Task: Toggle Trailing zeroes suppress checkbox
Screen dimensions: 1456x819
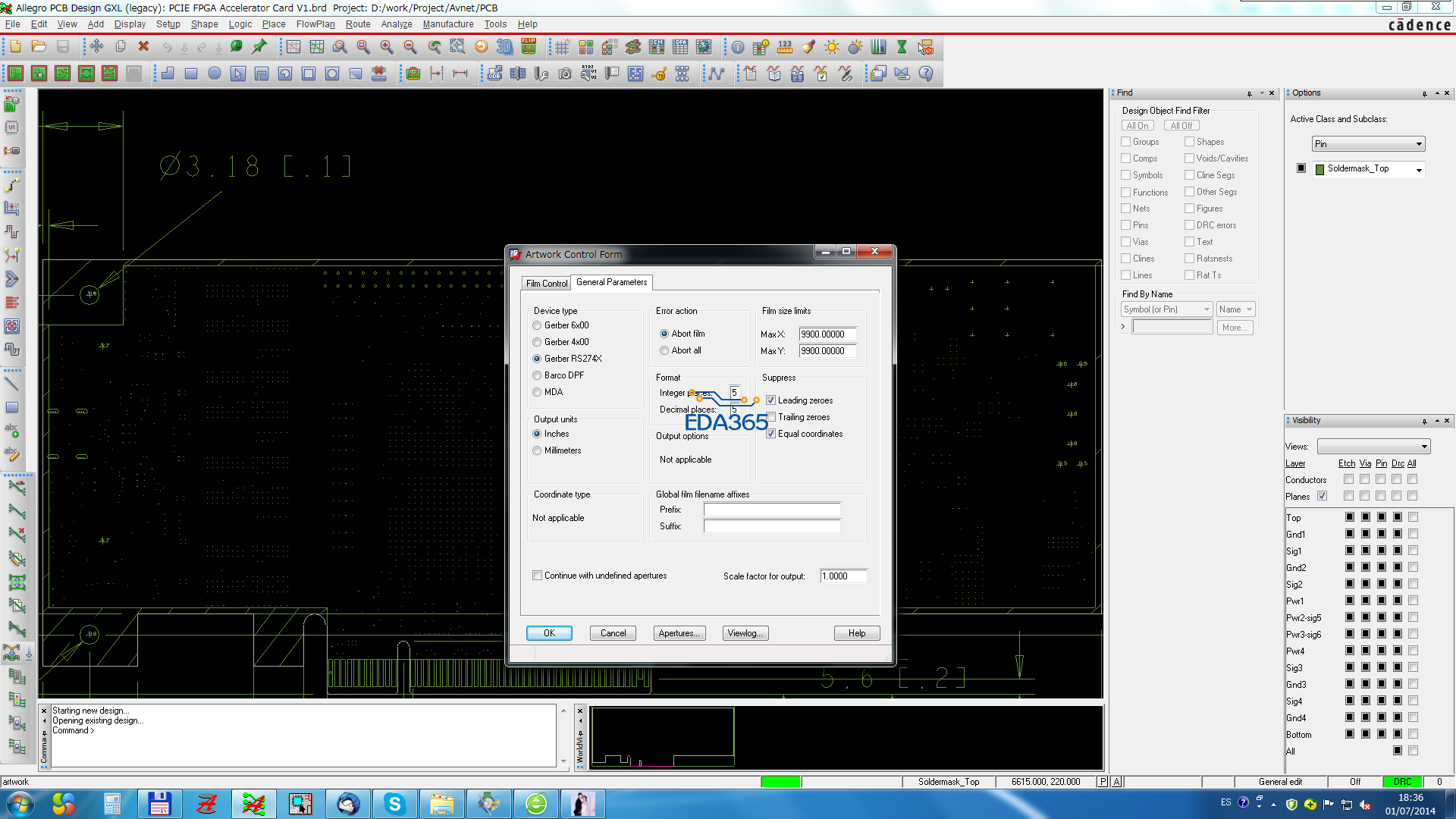Action: [x=771, y=417]
